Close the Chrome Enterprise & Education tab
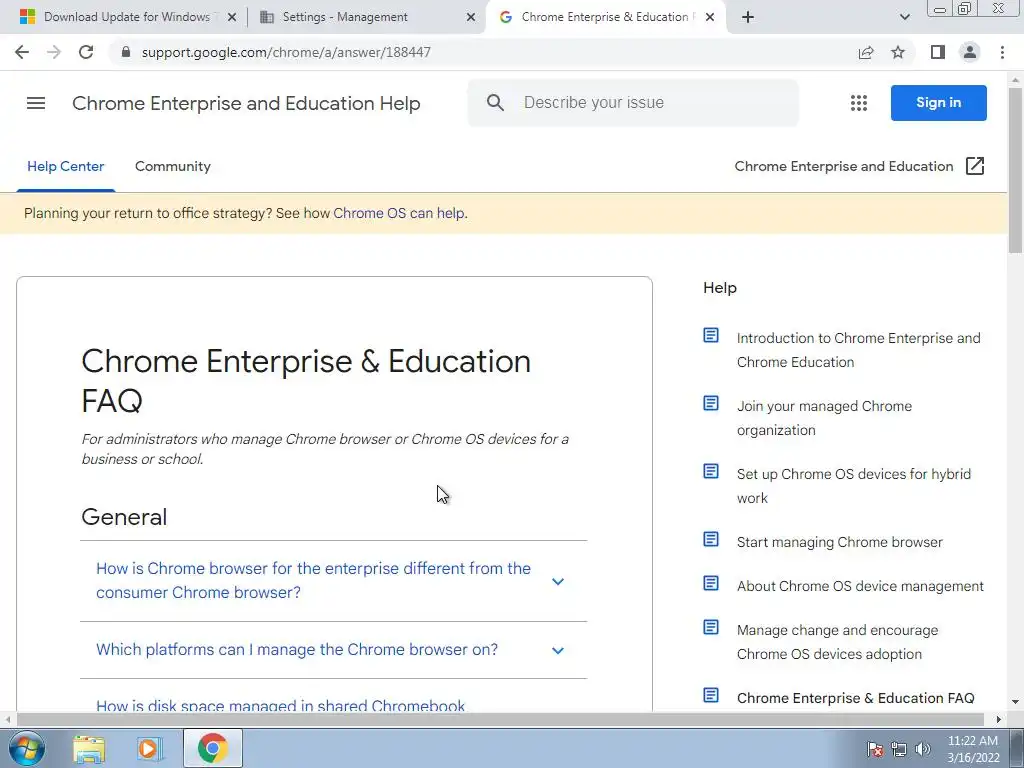This screenshot has height=768, width=1024. tap(710, 17)
